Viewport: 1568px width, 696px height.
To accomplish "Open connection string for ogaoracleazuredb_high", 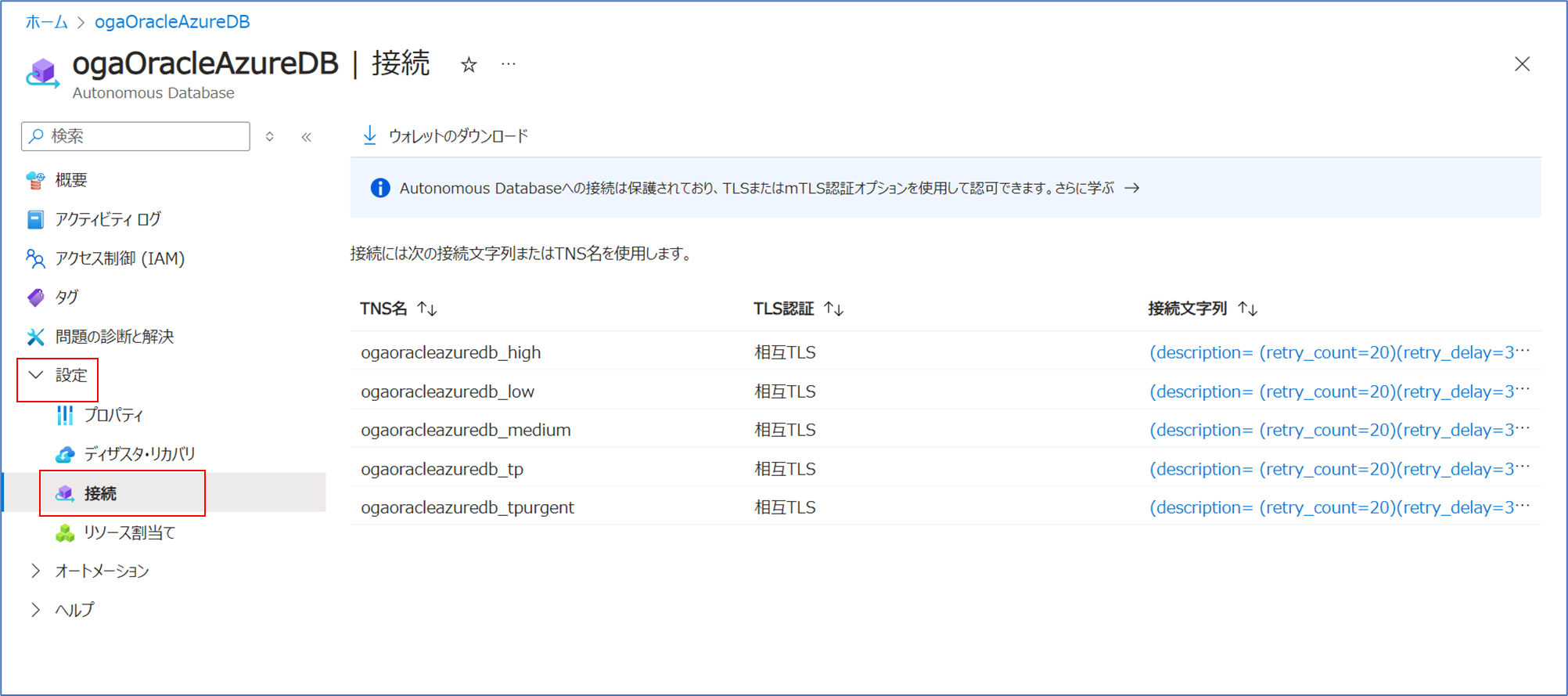I will click(x=1339, y=352).
